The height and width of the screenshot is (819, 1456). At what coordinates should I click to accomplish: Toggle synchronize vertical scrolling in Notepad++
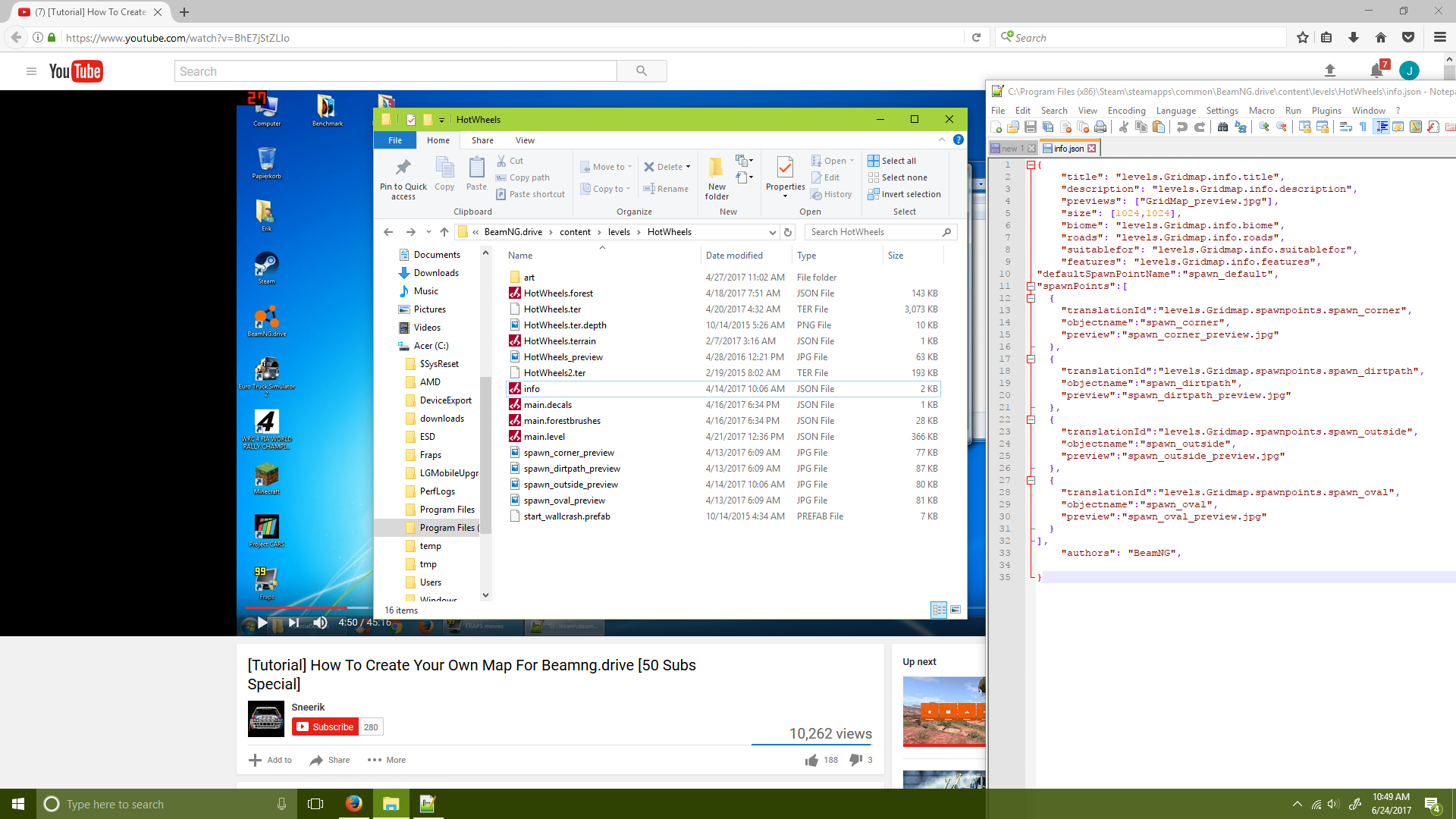tap(1305, 127)
